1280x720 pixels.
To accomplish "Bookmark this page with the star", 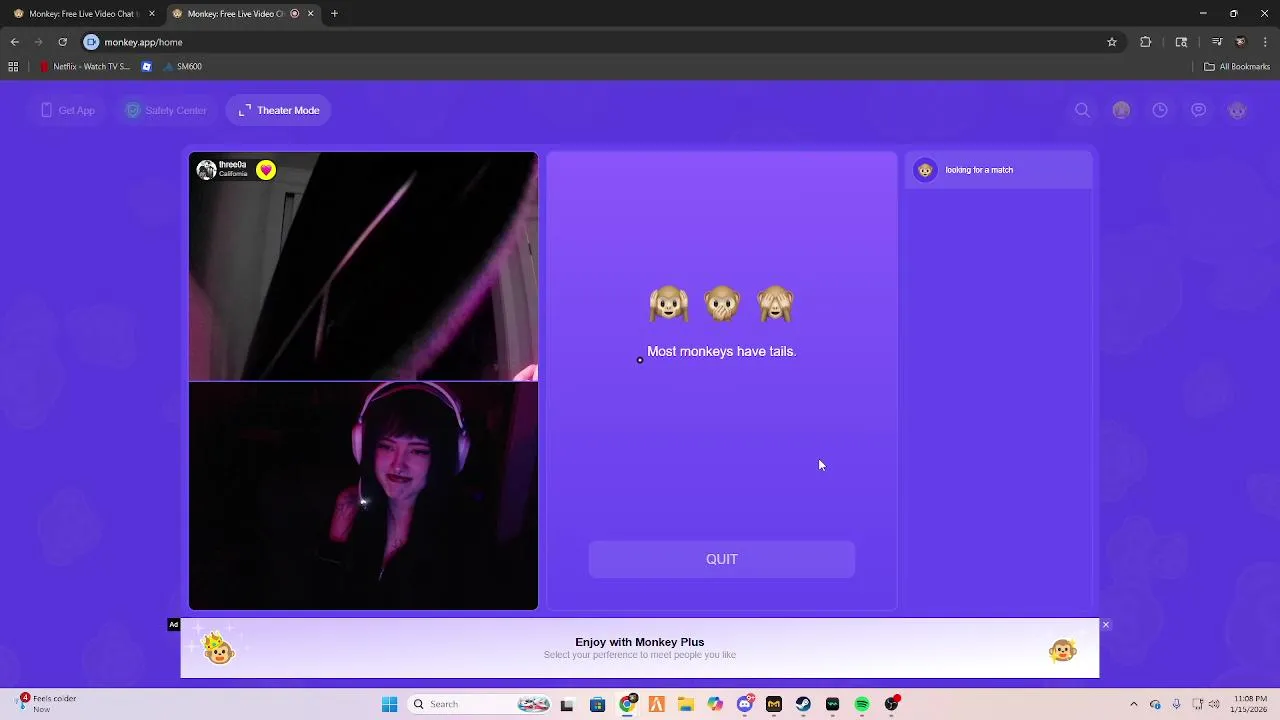I will [1111, 42].
